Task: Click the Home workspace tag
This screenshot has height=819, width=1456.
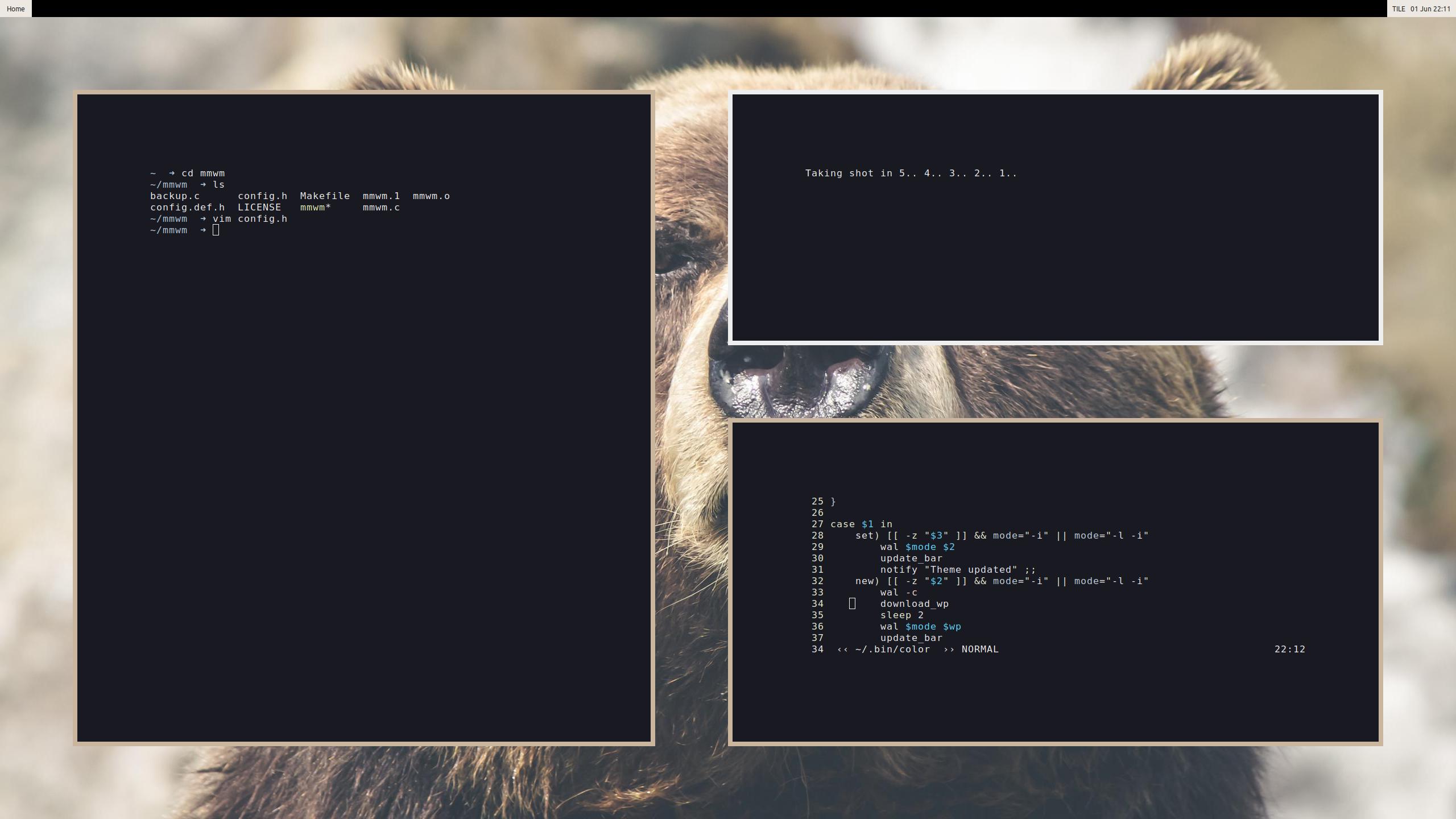Action: click(15, 9)
